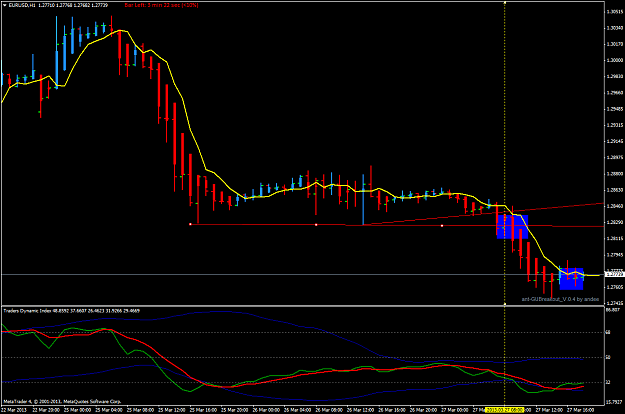Click the '26 Mar 20:00' time axis label
This screenshot has width=625, height=414.
tap(423, 410)
